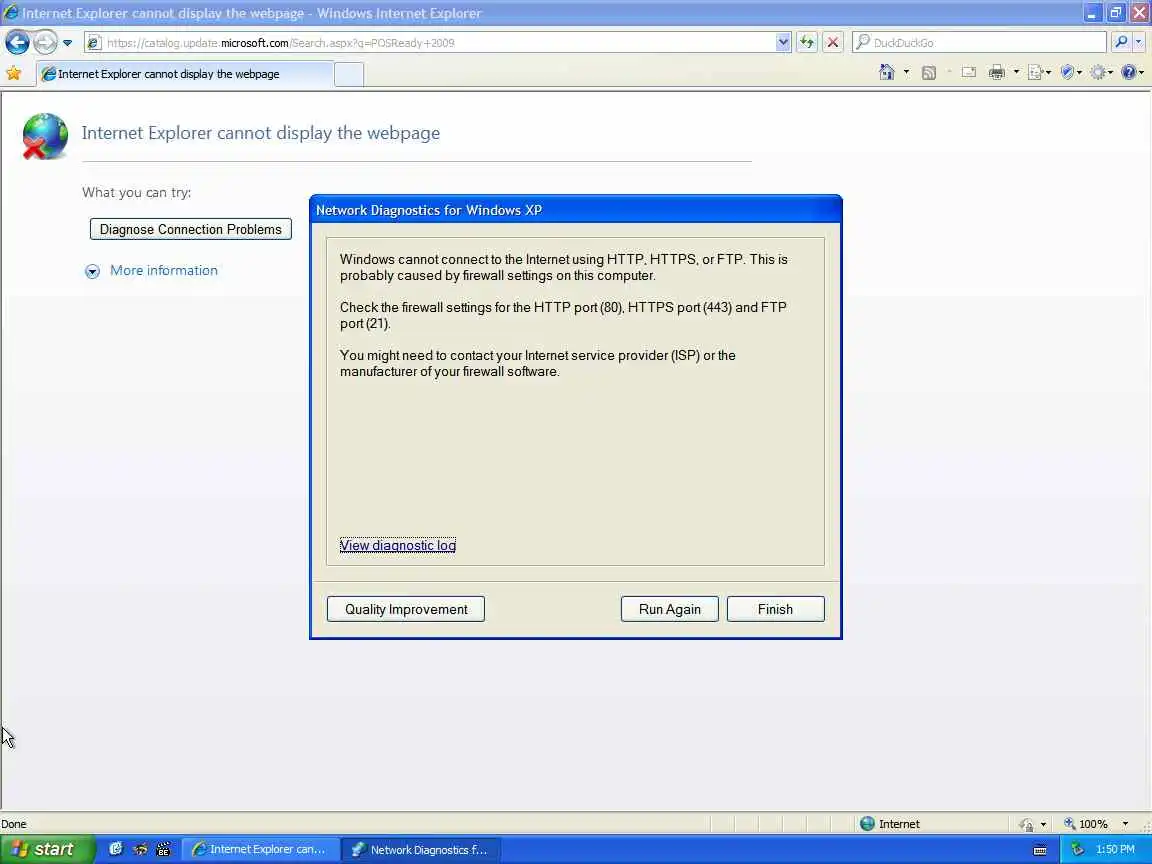1152x864 pixels.
Task: Click the 1:50 PM clock
Action: coord(1115,849)
